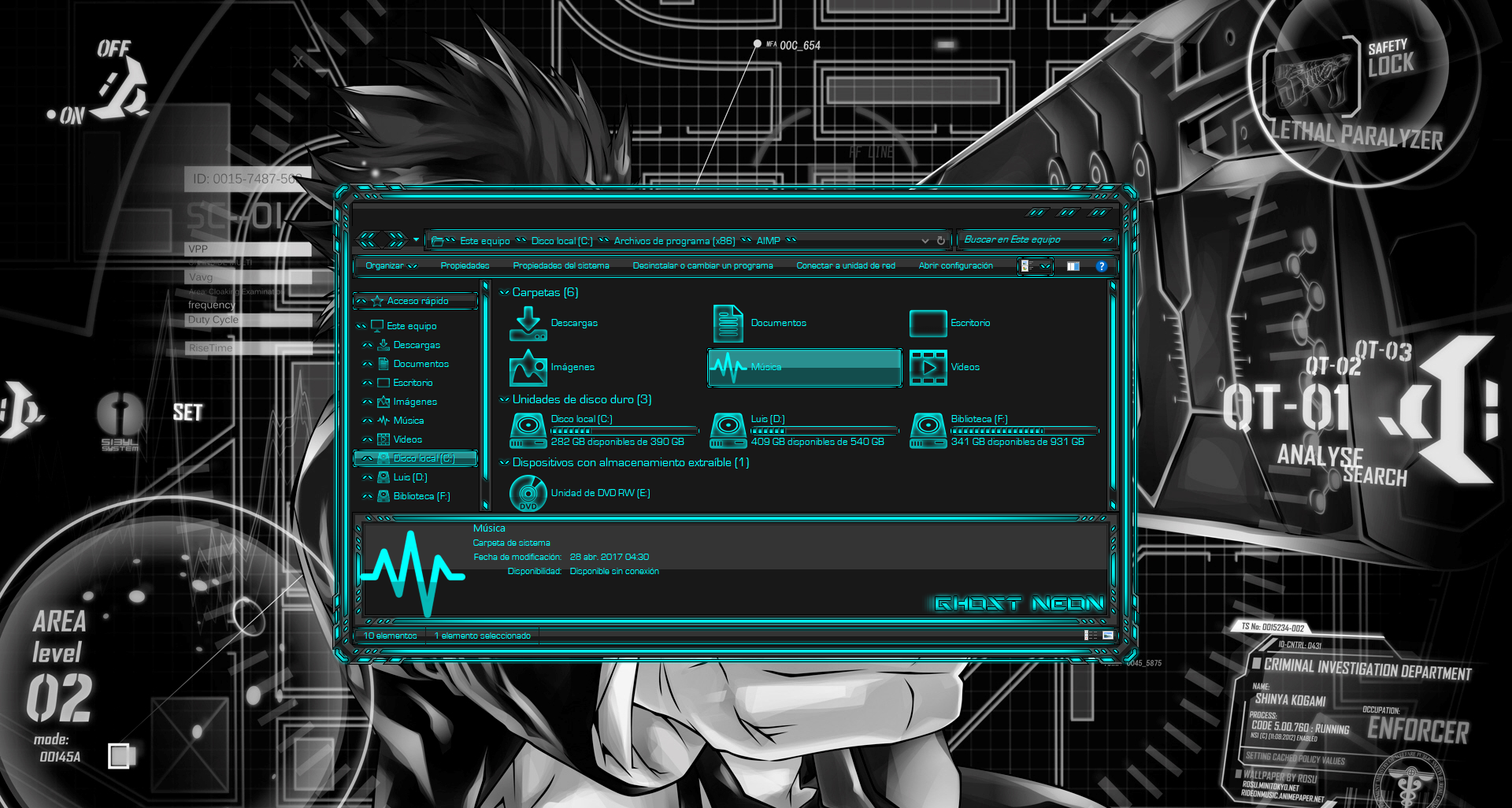Screen dimensions: 1512x808
Task: Toggle the preview pane button in toolbar
Action: (x=1073, y=266)
